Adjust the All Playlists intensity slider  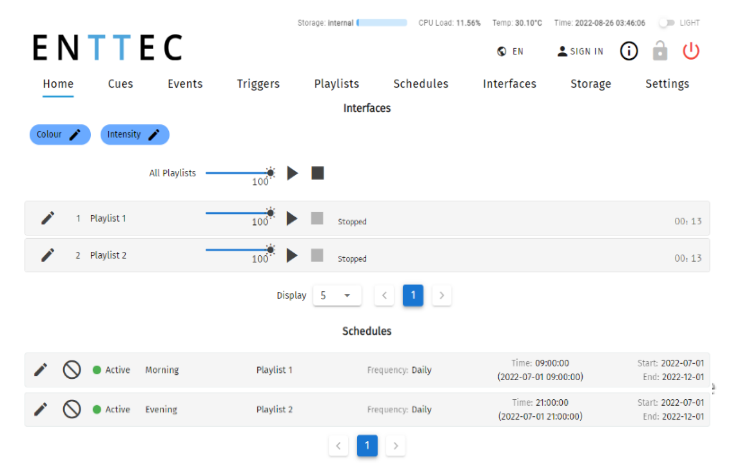(240, 172)
